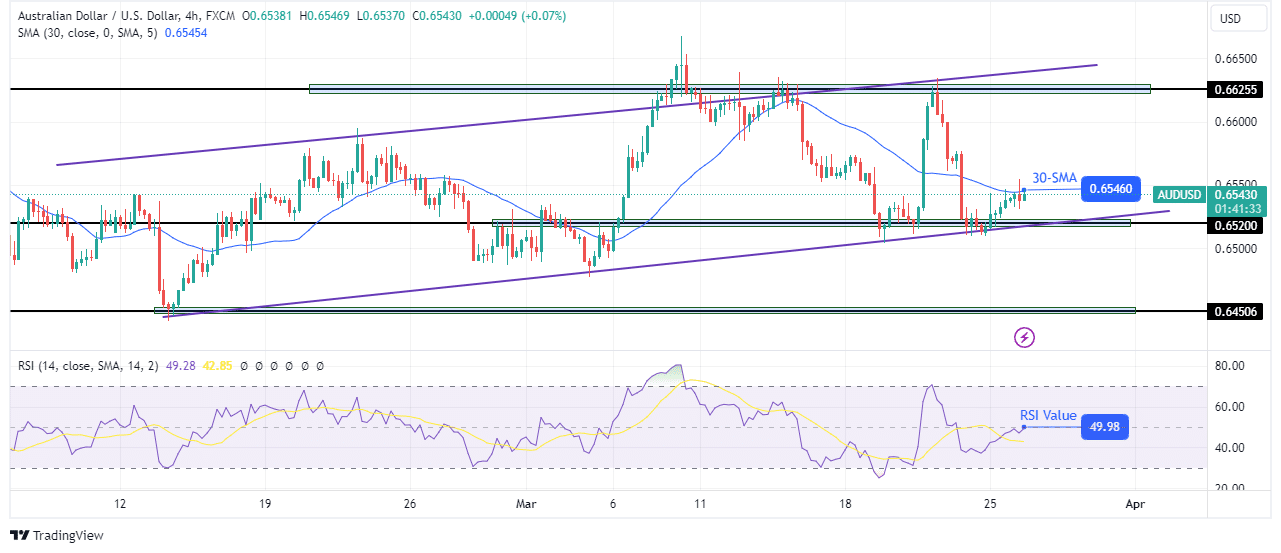1281x553 pixels.
Task: Click the 0.65460 SMA value label
Action: pyautogui.click(x=1111, y=188)
